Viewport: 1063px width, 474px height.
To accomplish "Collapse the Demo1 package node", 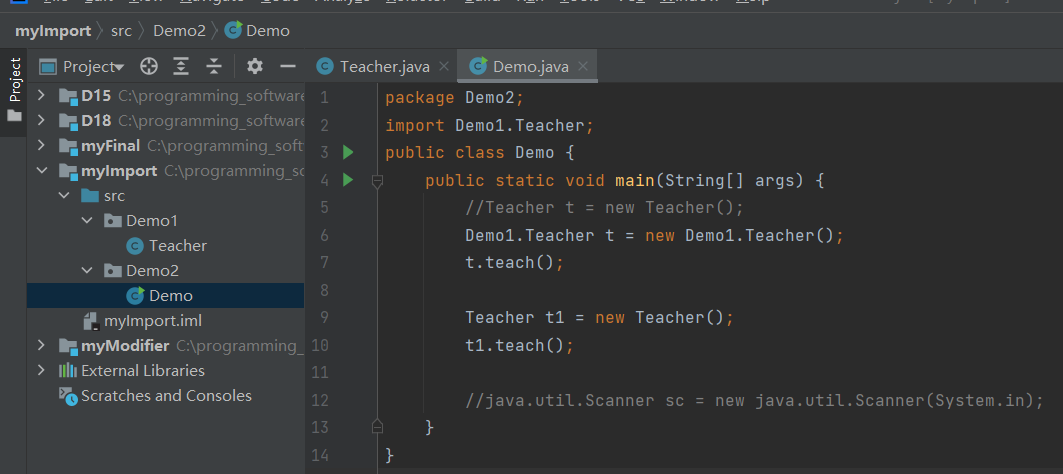I will [87, 221].
